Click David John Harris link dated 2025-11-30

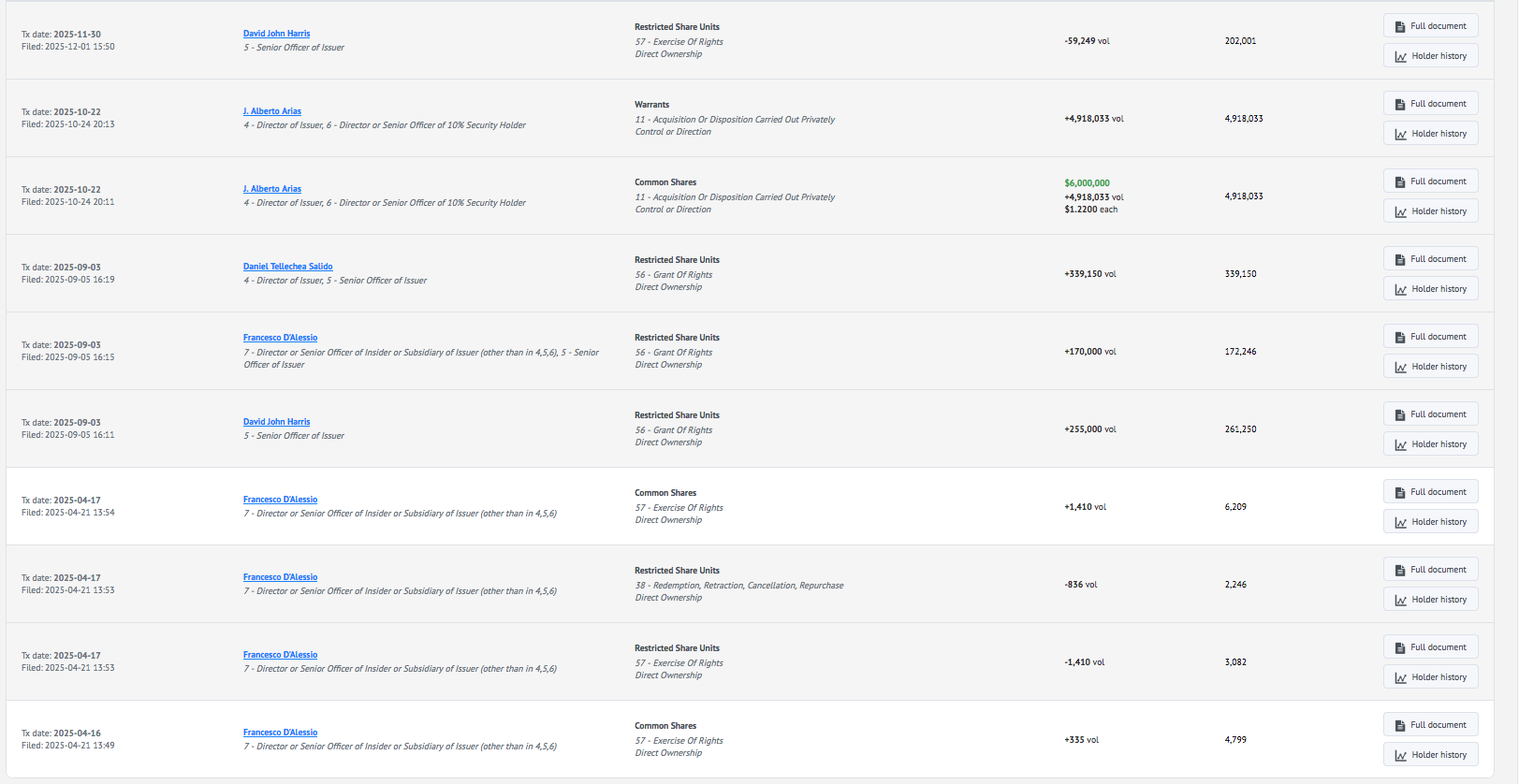point(276,34)
